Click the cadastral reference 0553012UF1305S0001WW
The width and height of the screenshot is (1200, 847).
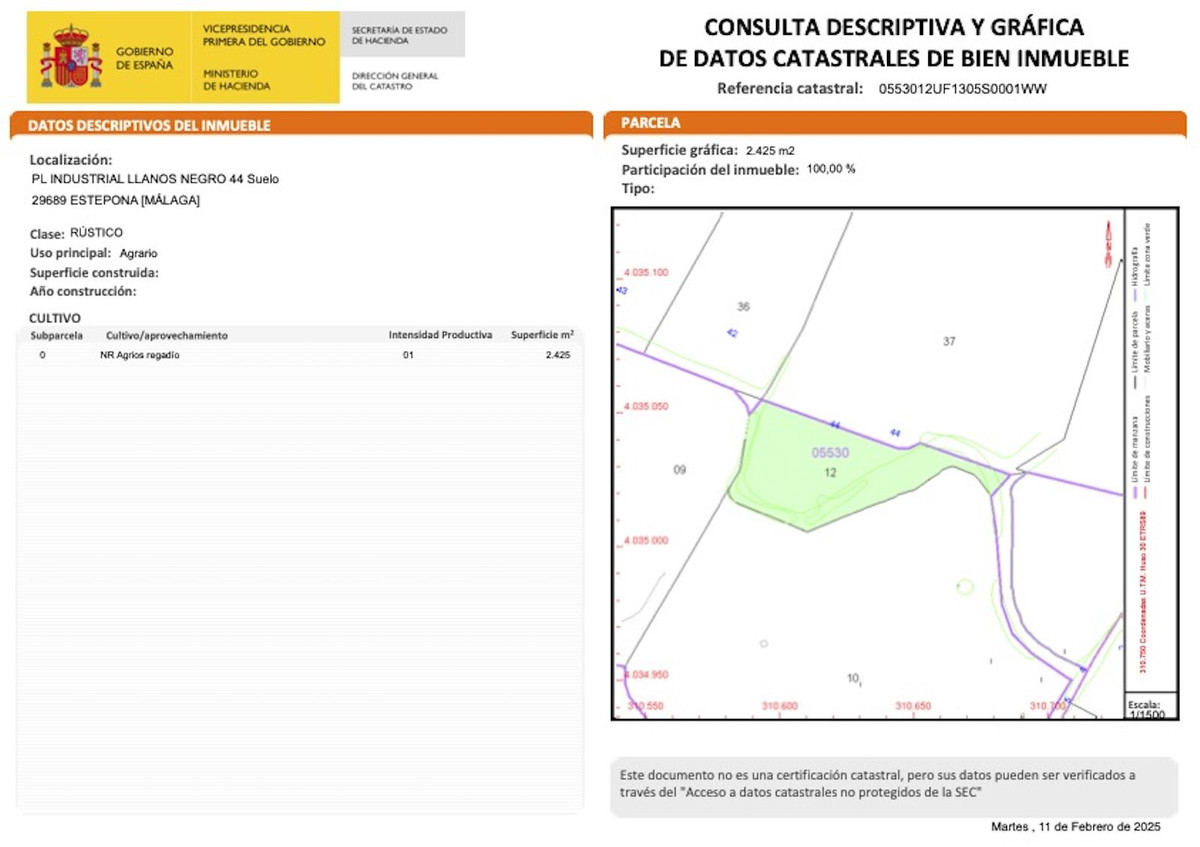click(x=962, y=89)
